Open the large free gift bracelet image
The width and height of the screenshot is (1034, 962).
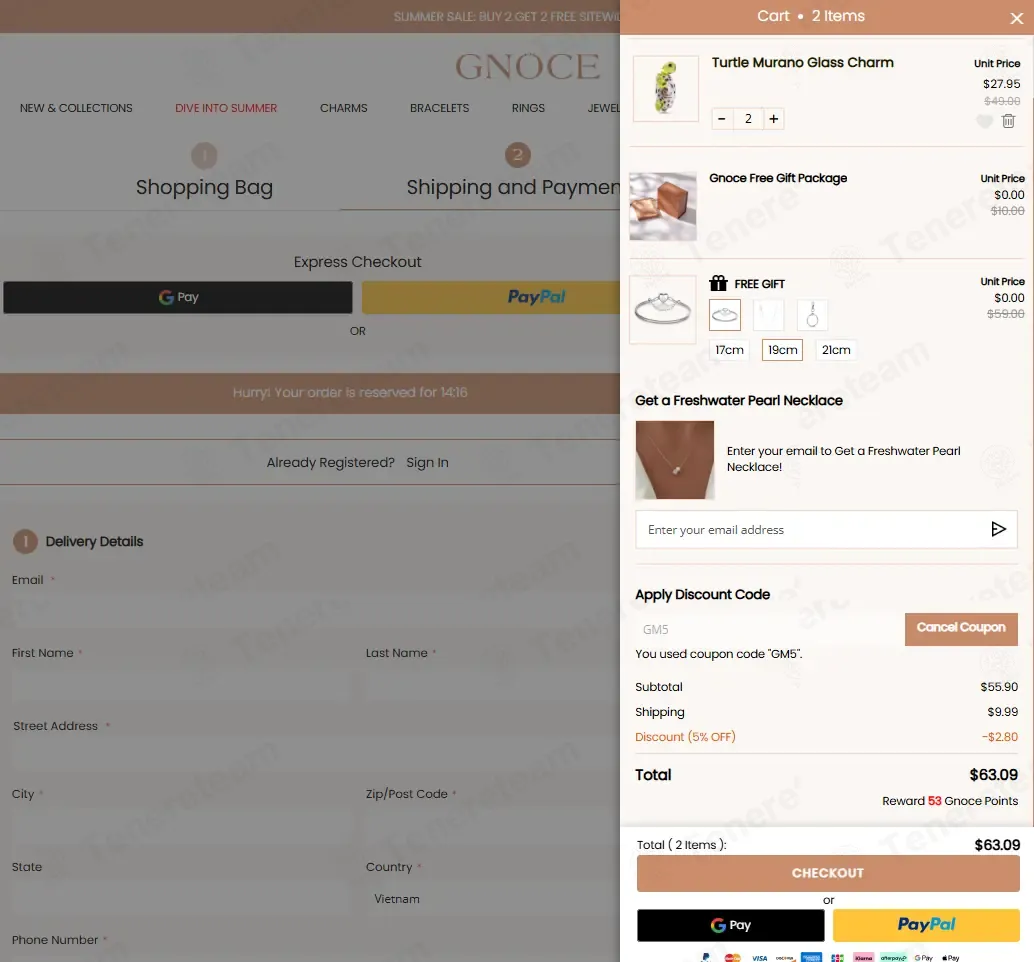663,309
